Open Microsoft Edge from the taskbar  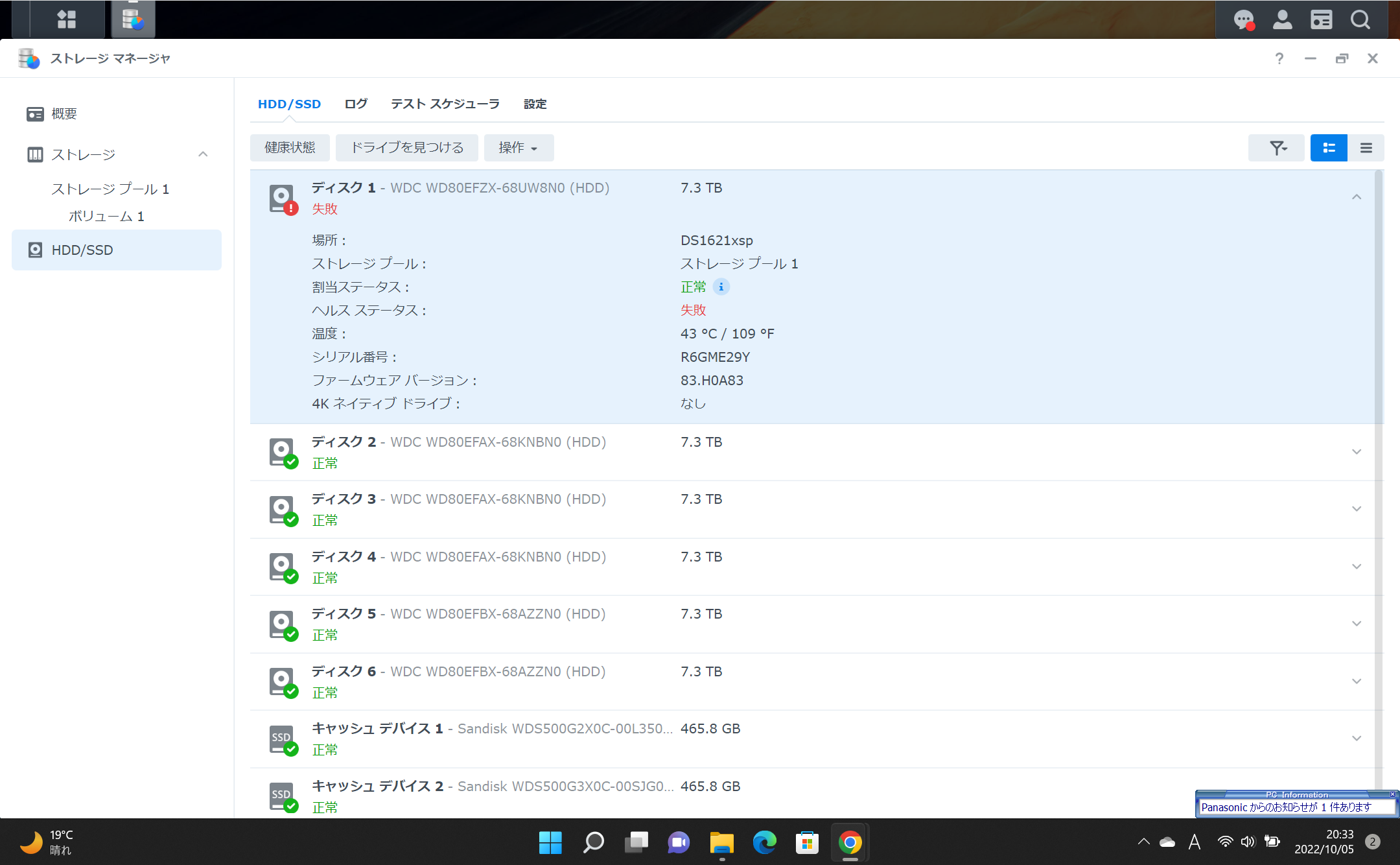click(x=764, y=842)
